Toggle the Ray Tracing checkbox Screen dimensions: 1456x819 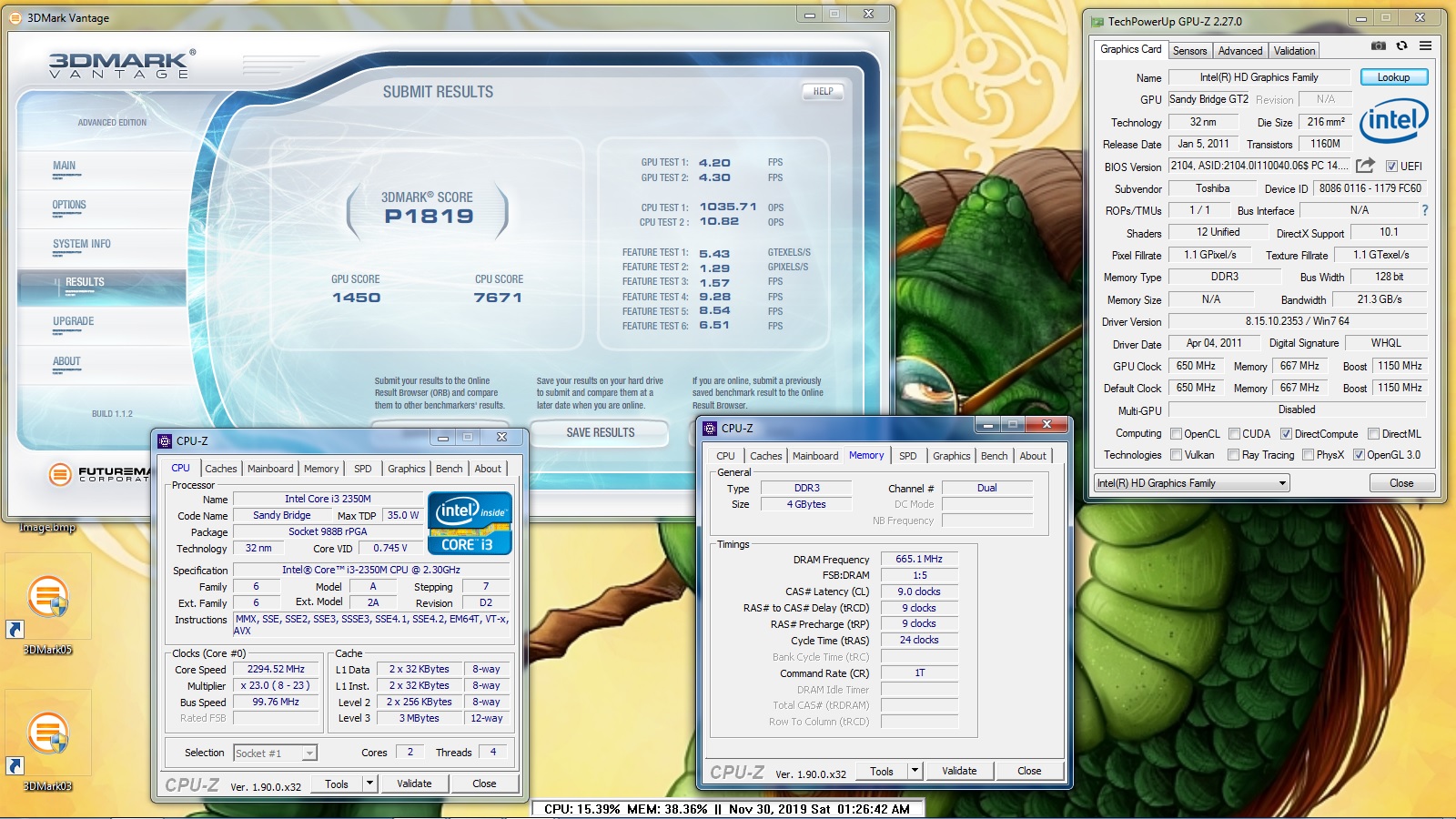pyautogui.click(x=1233, y=455)
